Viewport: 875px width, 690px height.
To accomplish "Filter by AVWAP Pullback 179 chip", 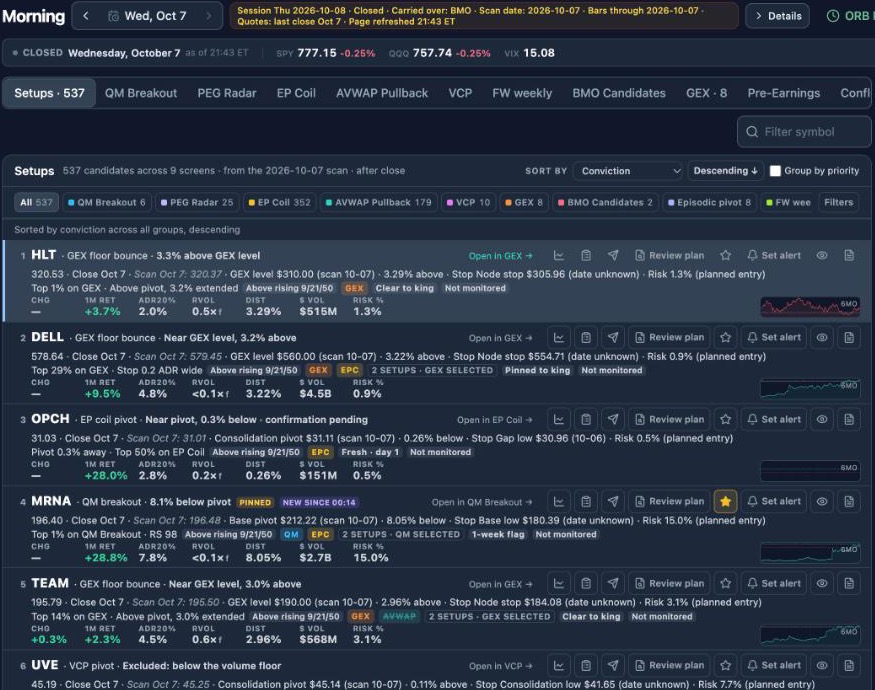I will click(x=378, y=203).
